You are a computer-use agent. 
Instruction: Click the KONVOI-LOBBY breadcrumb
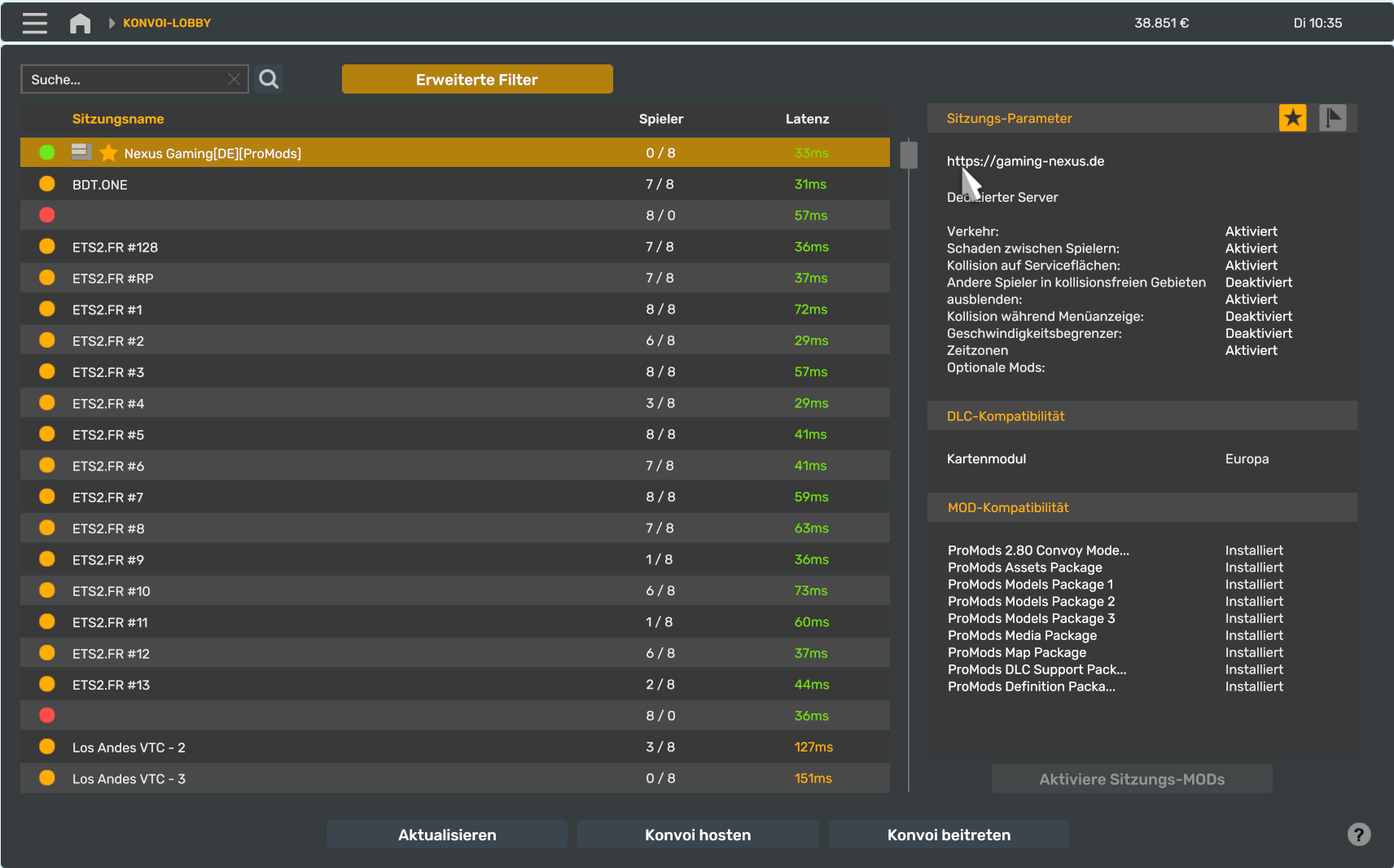coord(167,23)
